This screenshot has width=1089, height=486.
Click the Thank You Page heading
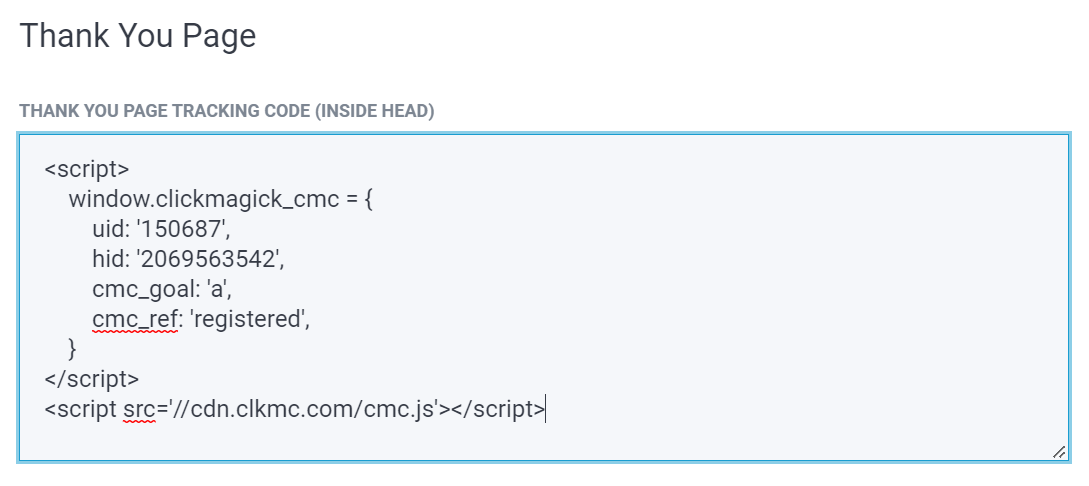[x=138, y=36]
